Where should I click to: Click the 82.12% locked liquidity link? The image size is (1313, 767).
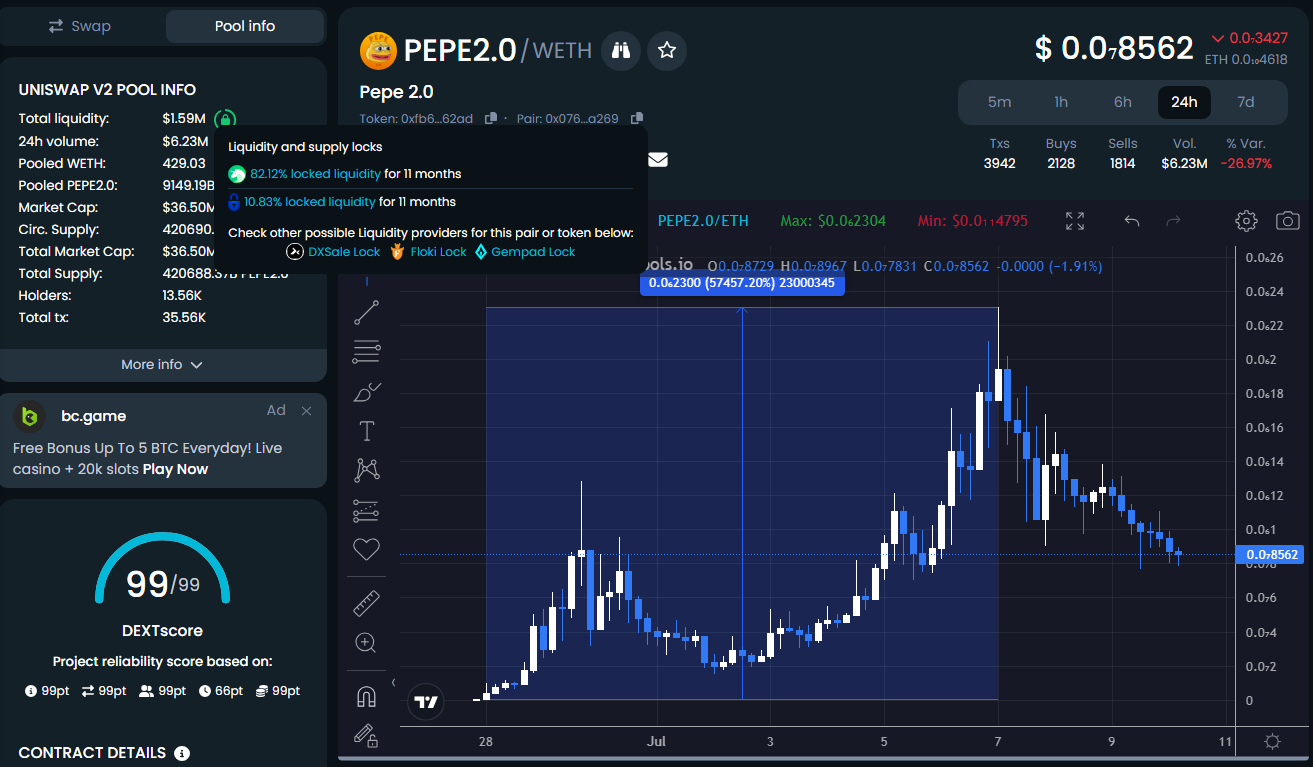point(315,174)
